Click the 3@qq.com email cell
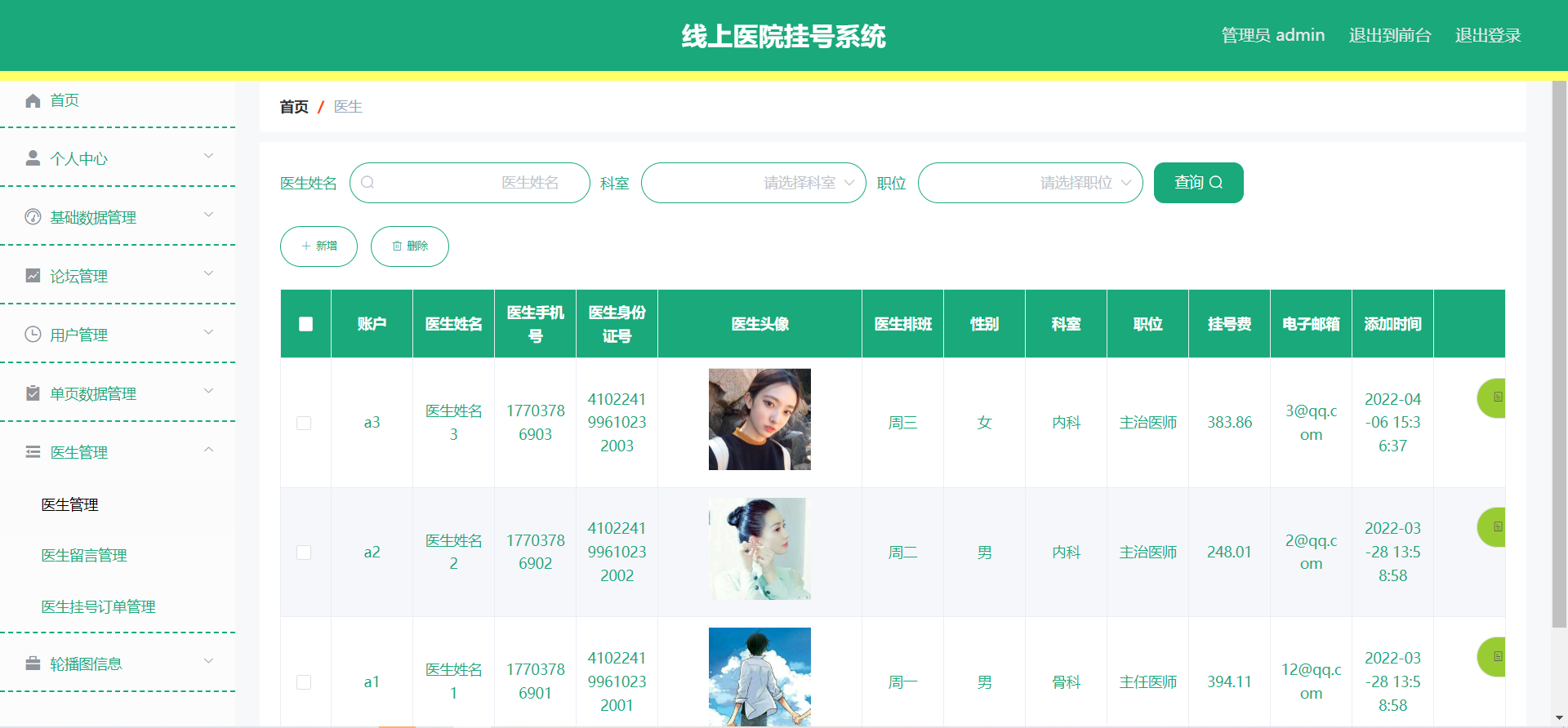Image resolution: width=1568 pixels, height=728 pixels. [x=1311, y=423]
